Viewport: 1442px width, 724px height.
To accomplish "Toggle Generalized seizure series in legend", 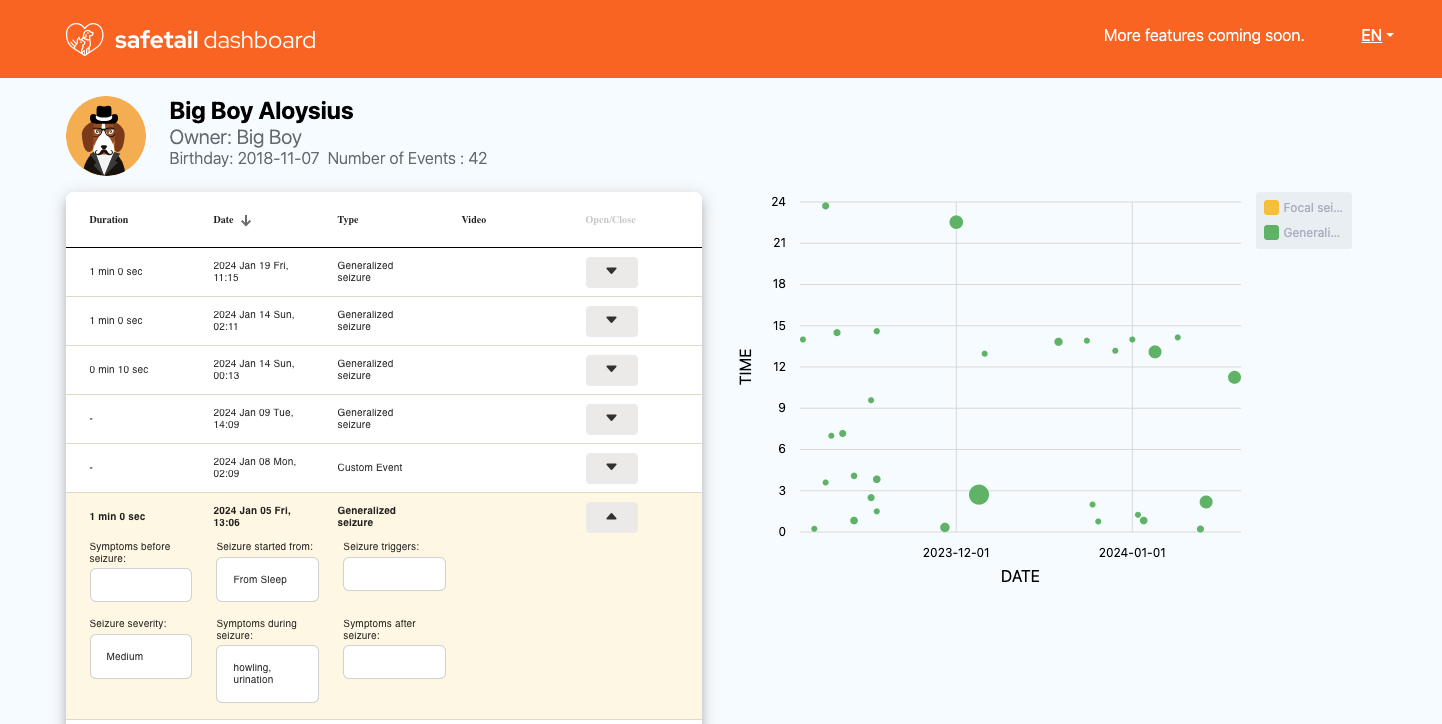I will click(1302, 233).
